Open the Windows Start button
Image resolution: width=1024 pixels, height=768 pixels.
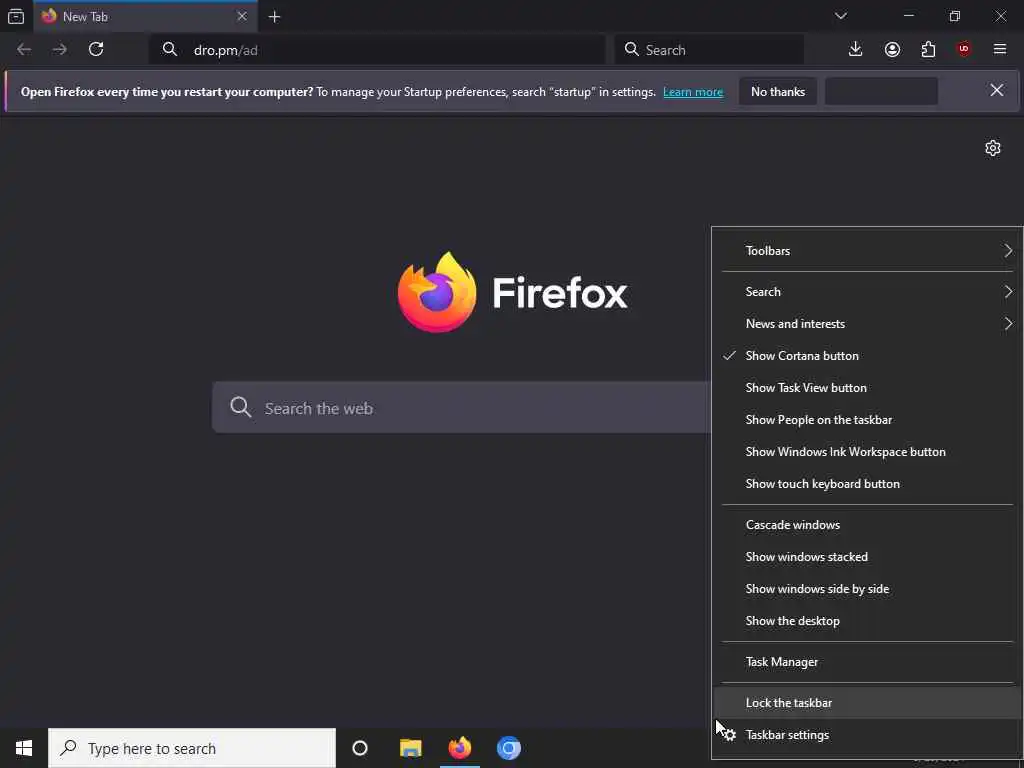pos(24,748)
